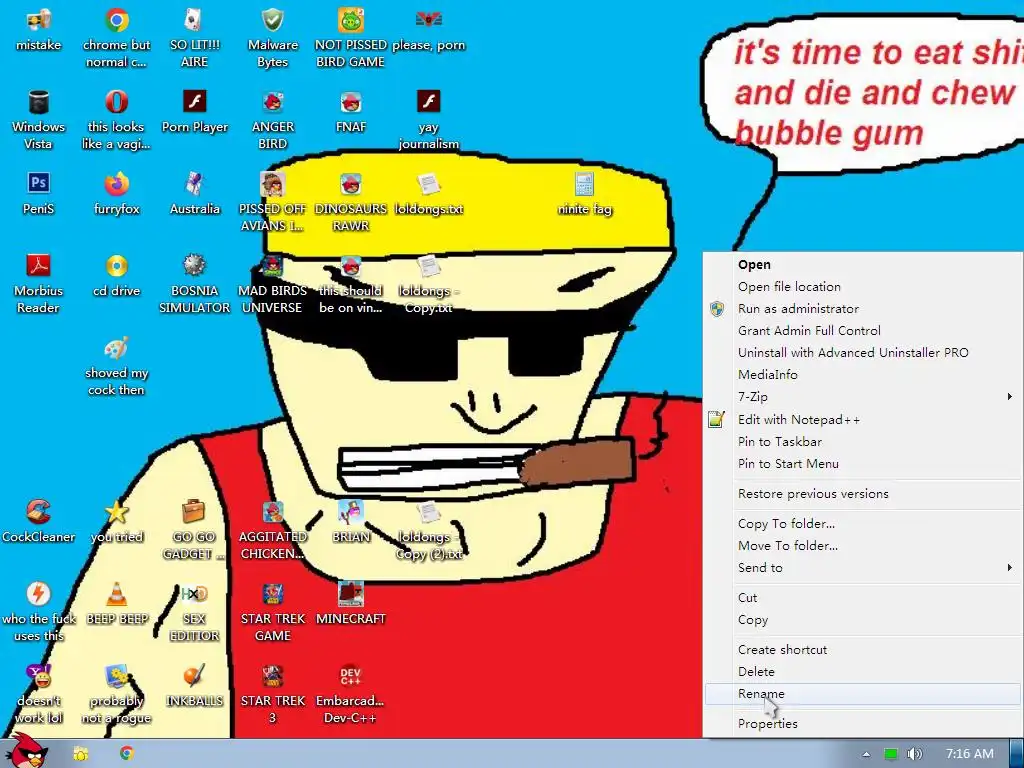
Task: Choose 'Open' in the context menu
Action: pyautogui.click(x=863, y=264)
